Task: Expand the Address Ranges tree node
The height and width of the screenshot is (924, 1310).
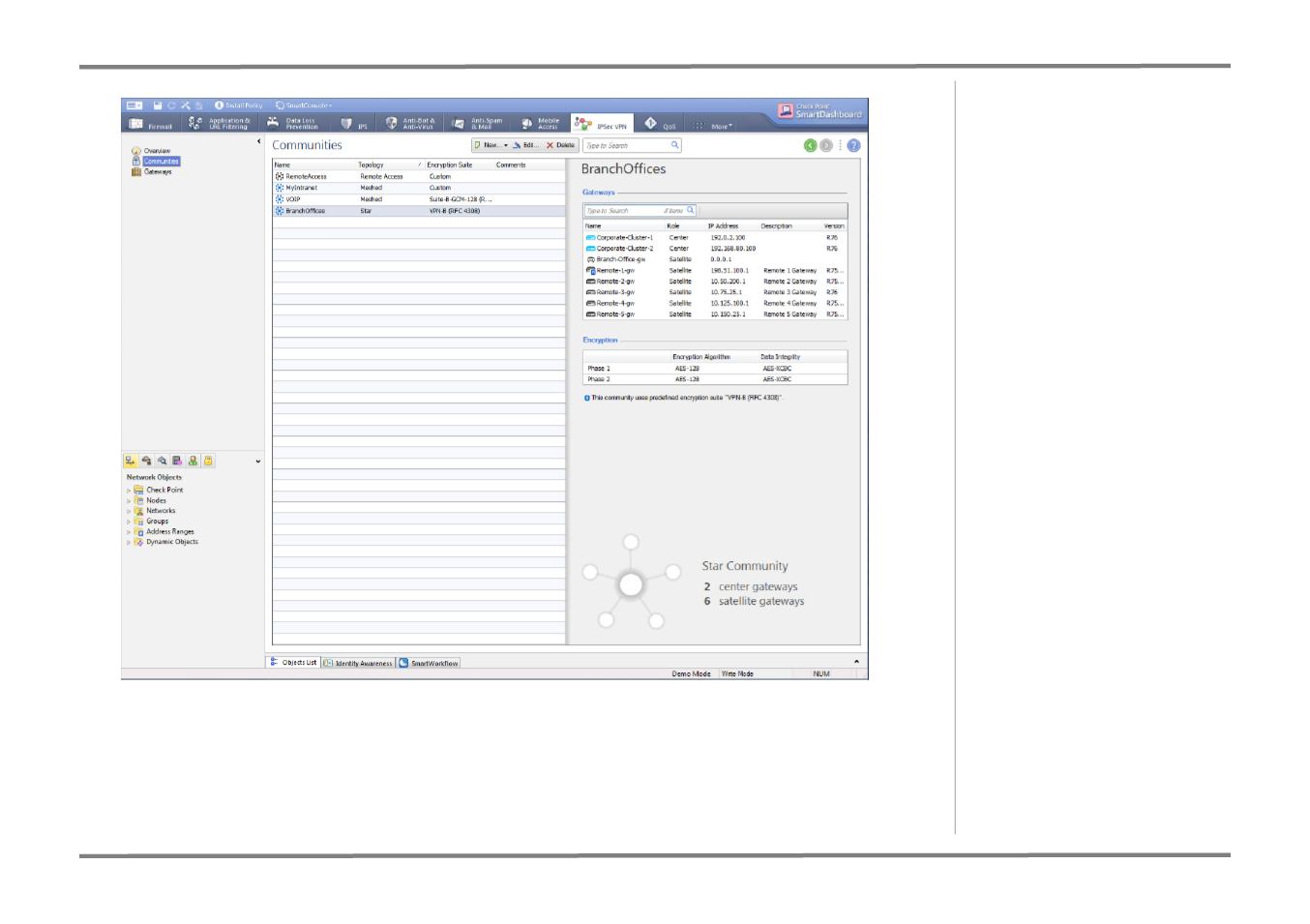Action: (128, 532)
